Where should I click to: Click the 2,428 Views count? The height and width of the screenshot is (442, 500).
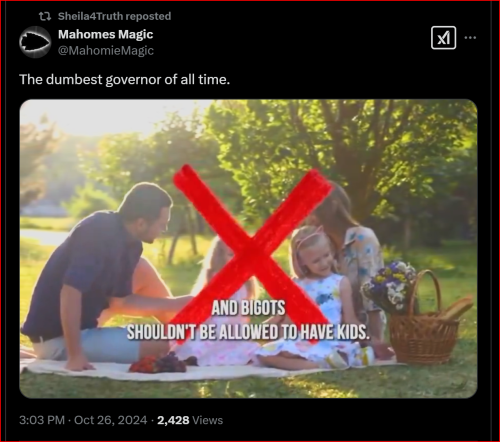point(190,420)
